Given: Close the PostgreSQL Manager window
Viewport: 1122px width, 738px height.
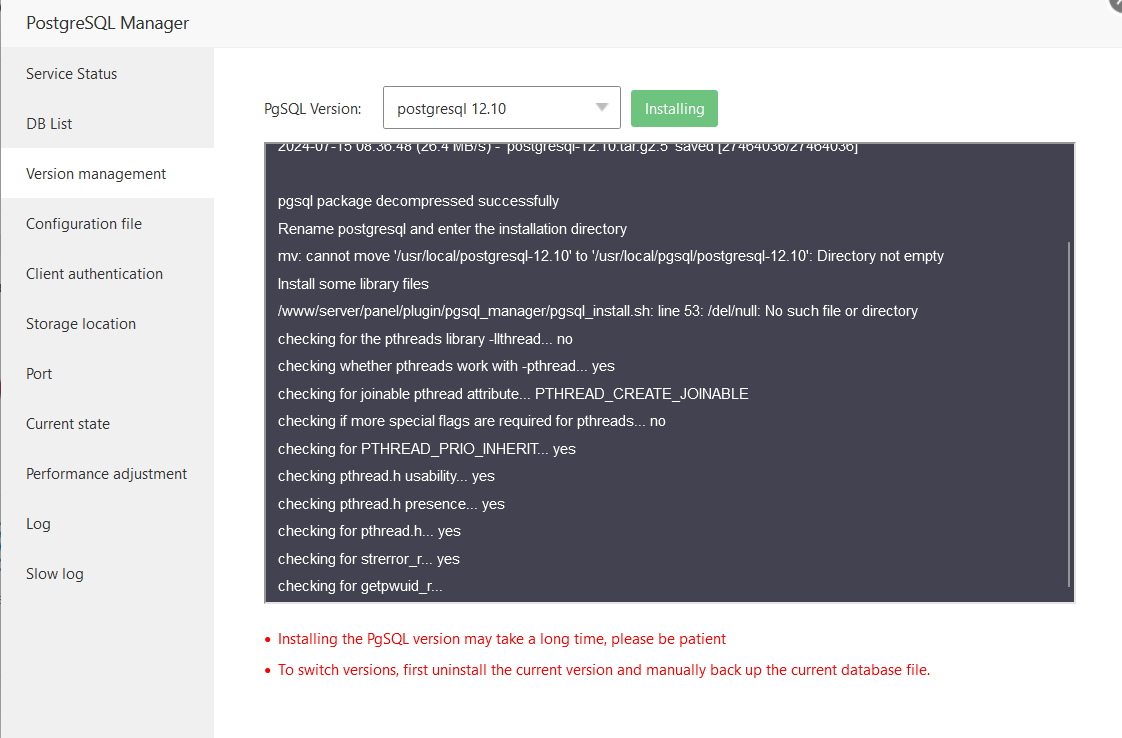Looking at the screenshot, I should pyautogui.click(x=1115, y=6).
